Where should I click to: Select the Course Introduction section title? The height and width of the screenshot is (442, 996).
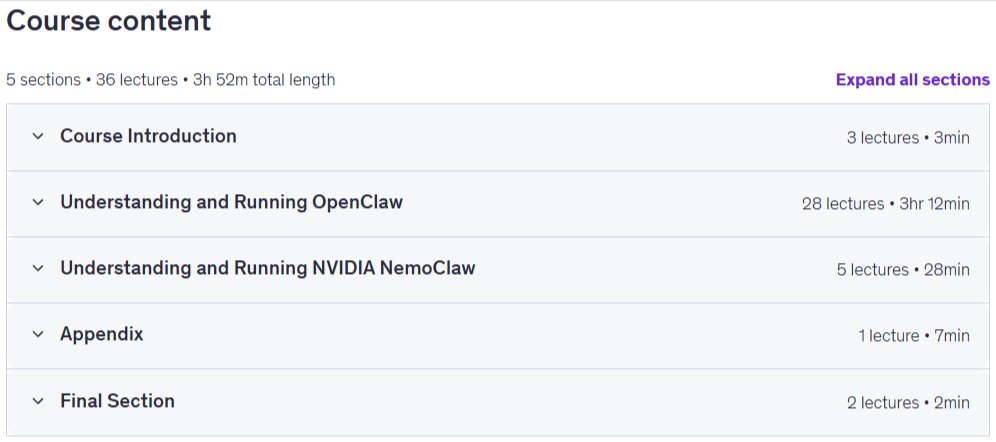(x=148, y=136)
